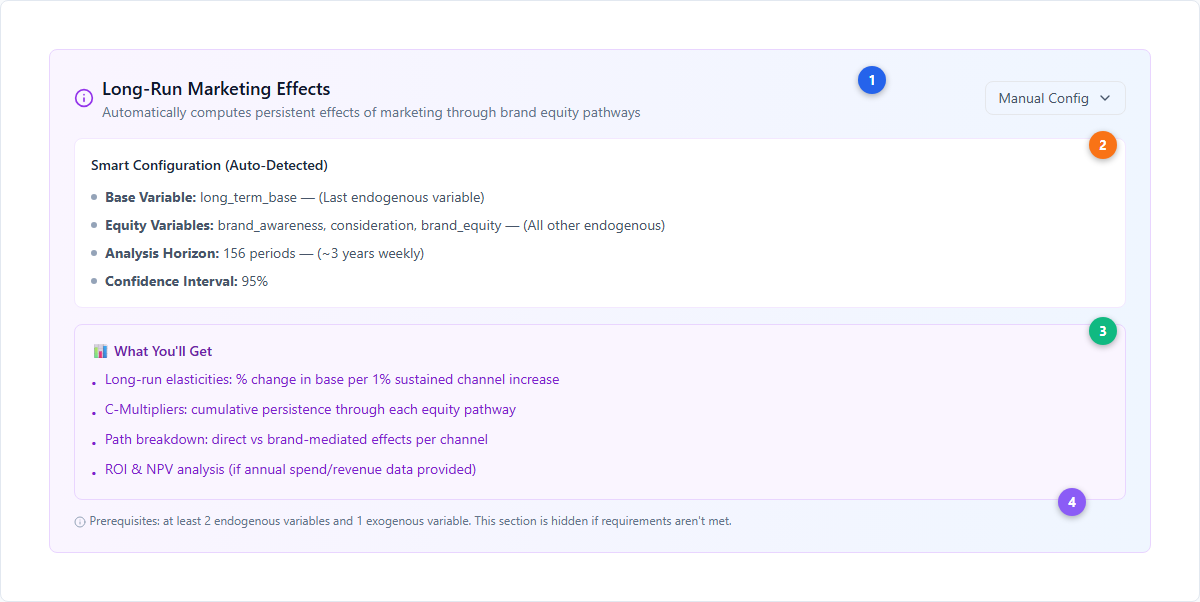Click the info icon beside Long-Run Marketing Effects

pyautogui.click(x=84, y=98)
